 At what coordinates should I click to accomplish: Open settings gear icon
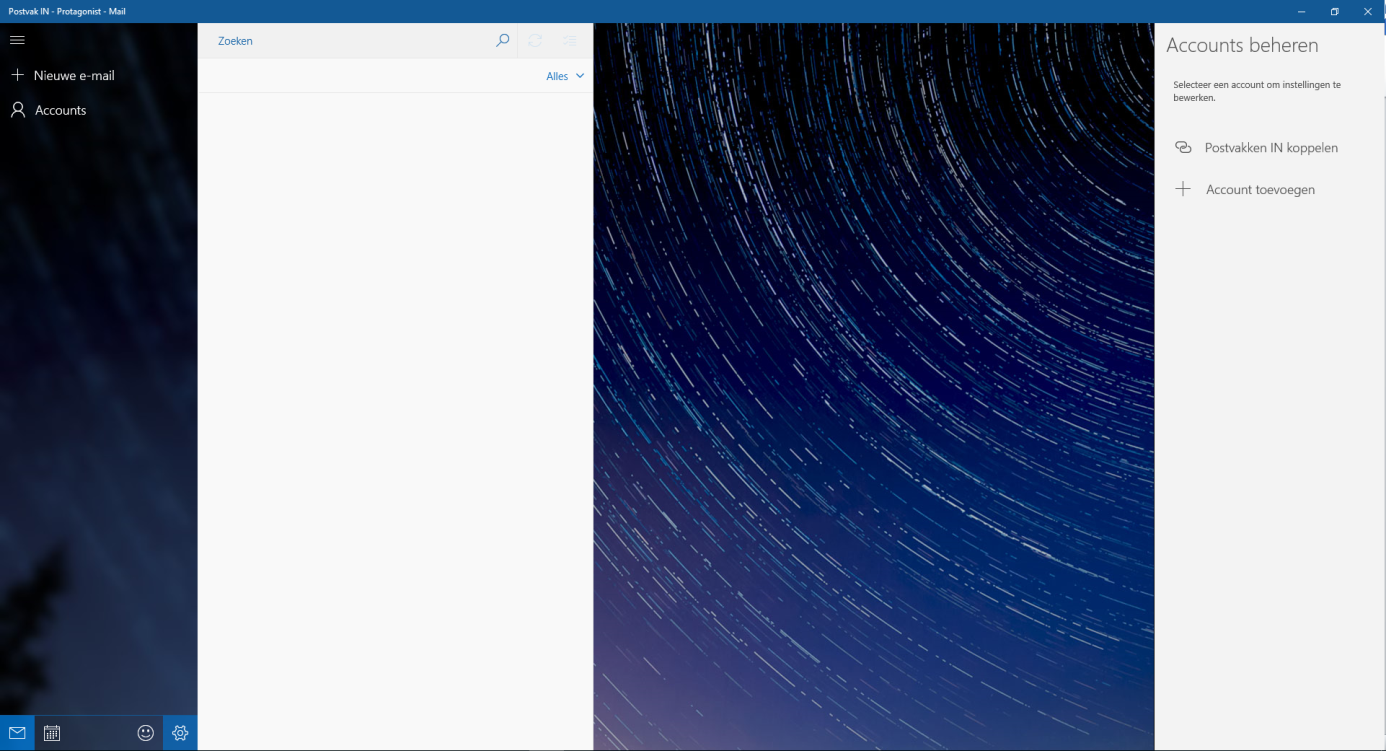pos(180,733)
